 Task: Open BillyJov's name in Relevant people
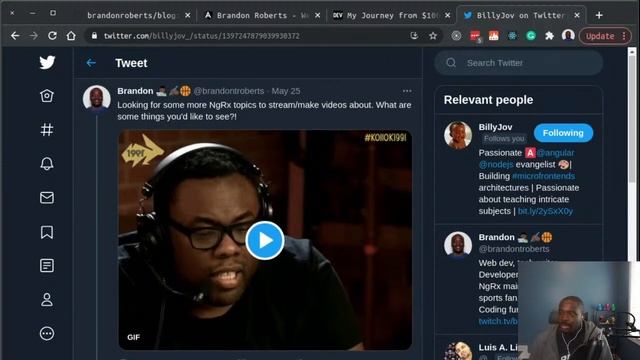point(495,127)
